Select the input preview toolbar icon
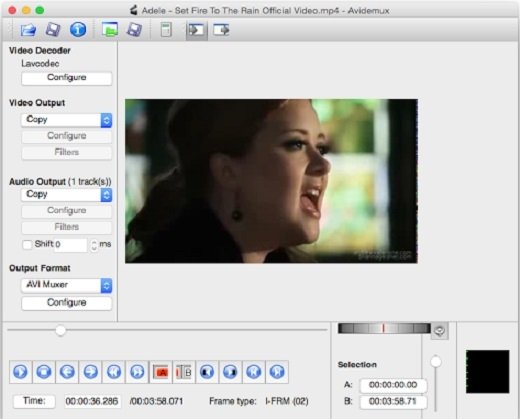This screenshot has height=419, width=520. pyautogui.click(x=197, y=30)
